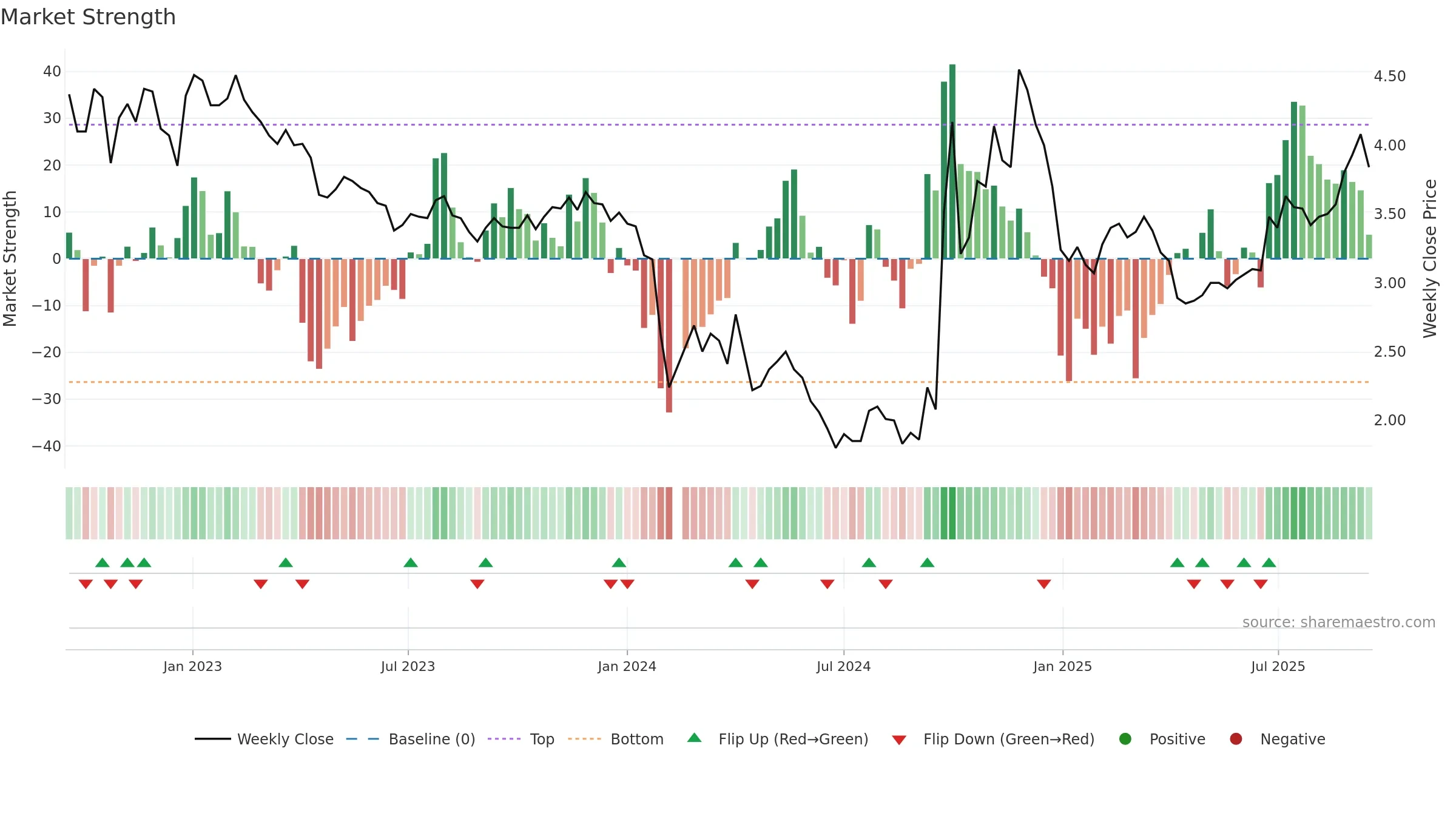Toggle the Baseline (0) legend entry
Image resolution: width=1456 pixels, height=819 pixels.
point(411,739)
